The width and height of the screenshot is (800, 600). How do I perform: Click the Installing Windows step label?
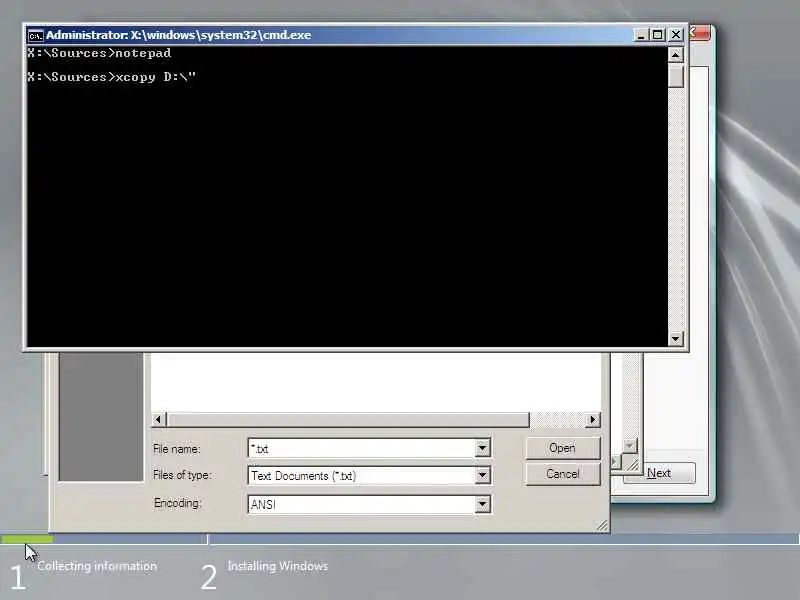click(278, 566)
